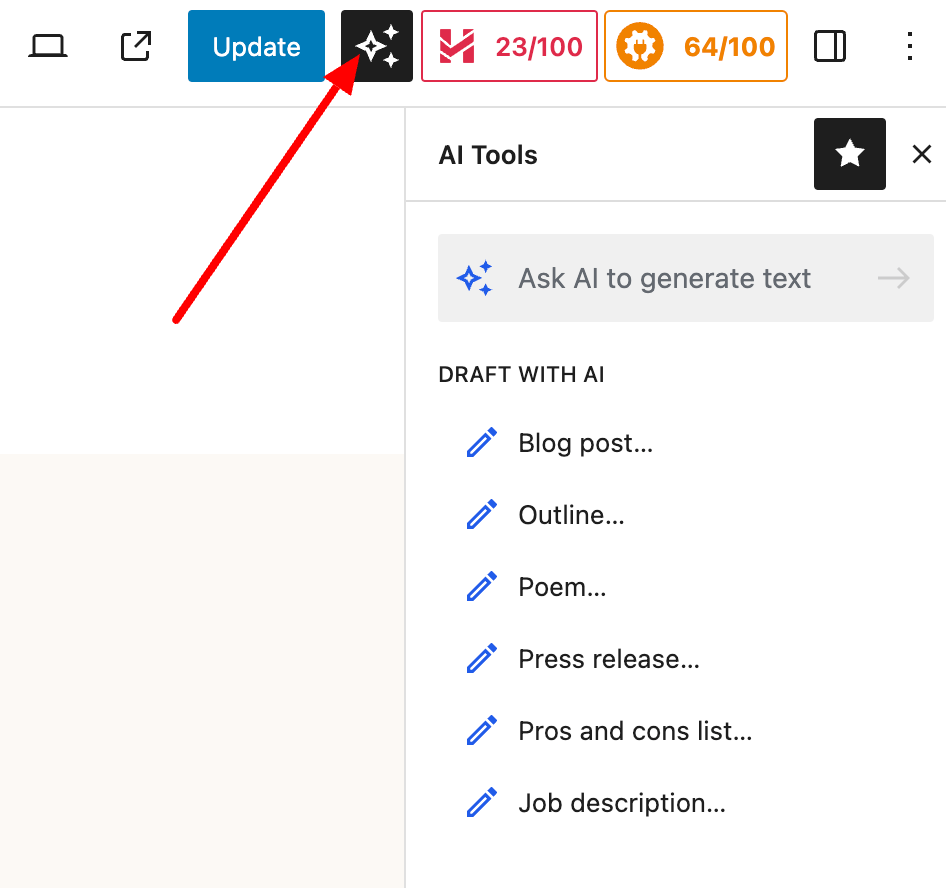The width and height of the screenshot is (946, 888).
Task: Close the AI Tools panel
Action: click(x=922, y=154)
